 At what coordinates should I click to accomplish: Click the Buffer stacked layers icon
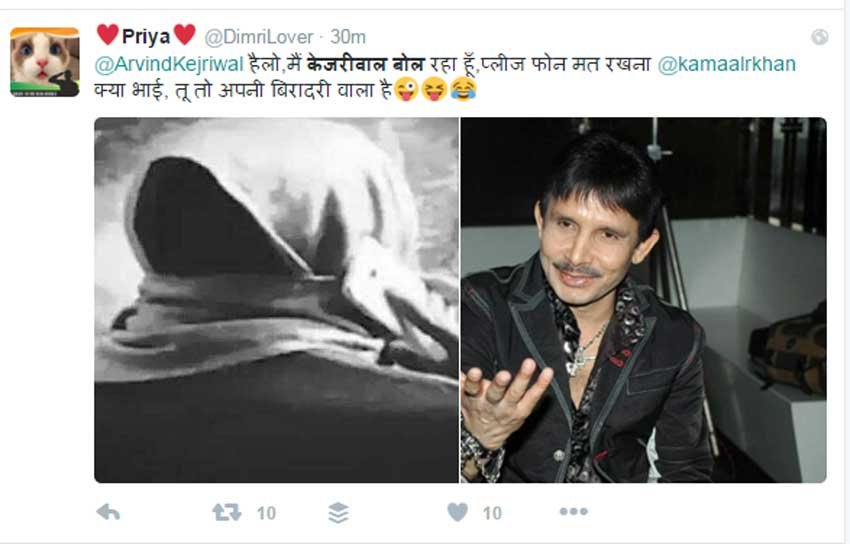338,513
